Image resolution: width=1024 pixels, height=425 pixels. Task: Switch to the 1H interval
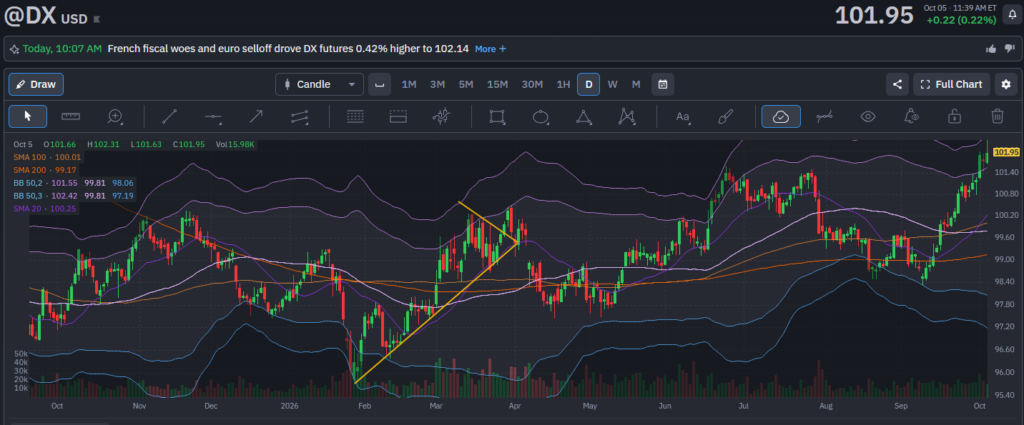(x=563, y=84)
